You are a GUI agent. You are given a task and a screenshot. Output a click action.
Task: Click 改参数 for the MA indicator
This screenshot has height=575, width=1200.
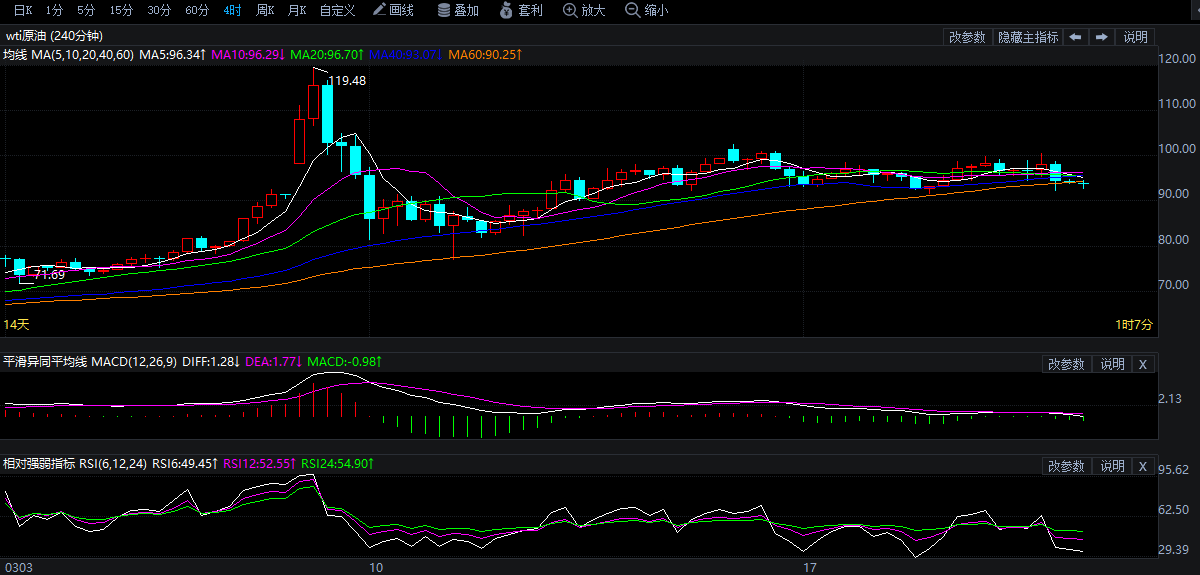pyautogui.click(x=967, y=37)
